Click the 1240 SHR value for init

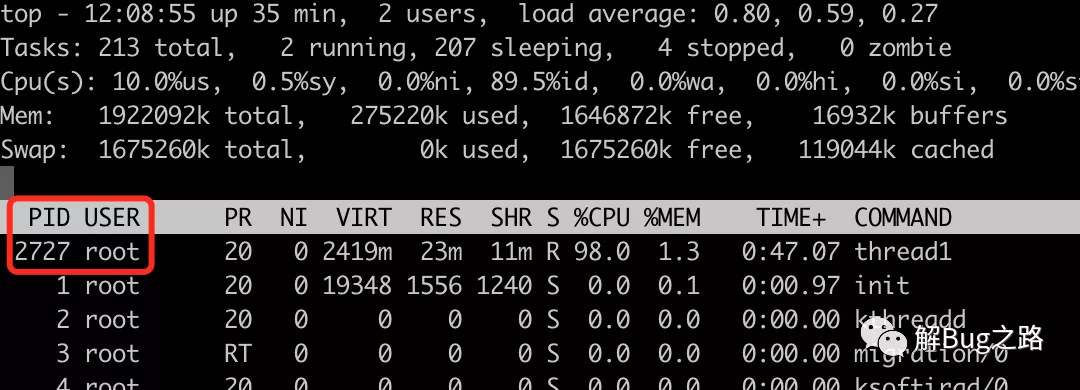click(x=504, y=285)
